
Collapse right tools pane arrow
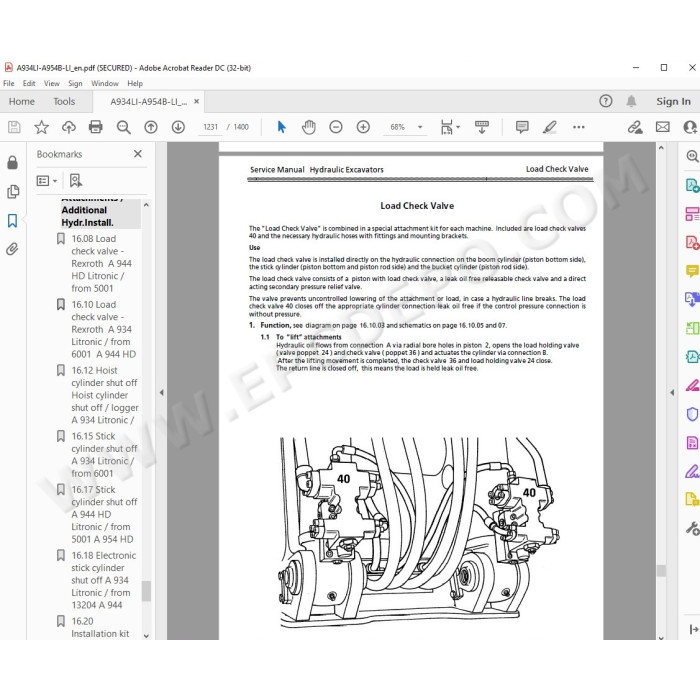pyautogui.click(x=672, y=393)
